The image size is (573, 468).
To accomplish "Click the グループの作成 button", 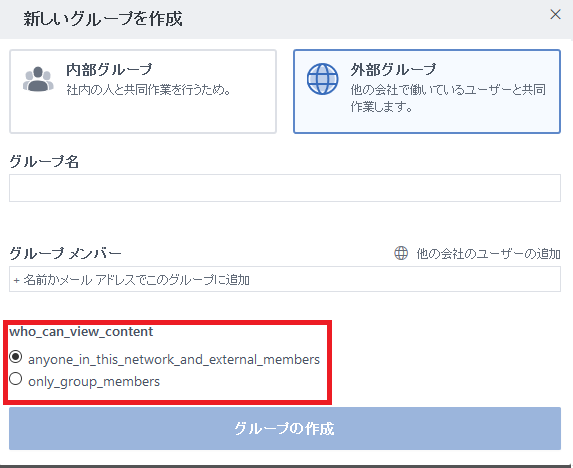I will [285, 429].
